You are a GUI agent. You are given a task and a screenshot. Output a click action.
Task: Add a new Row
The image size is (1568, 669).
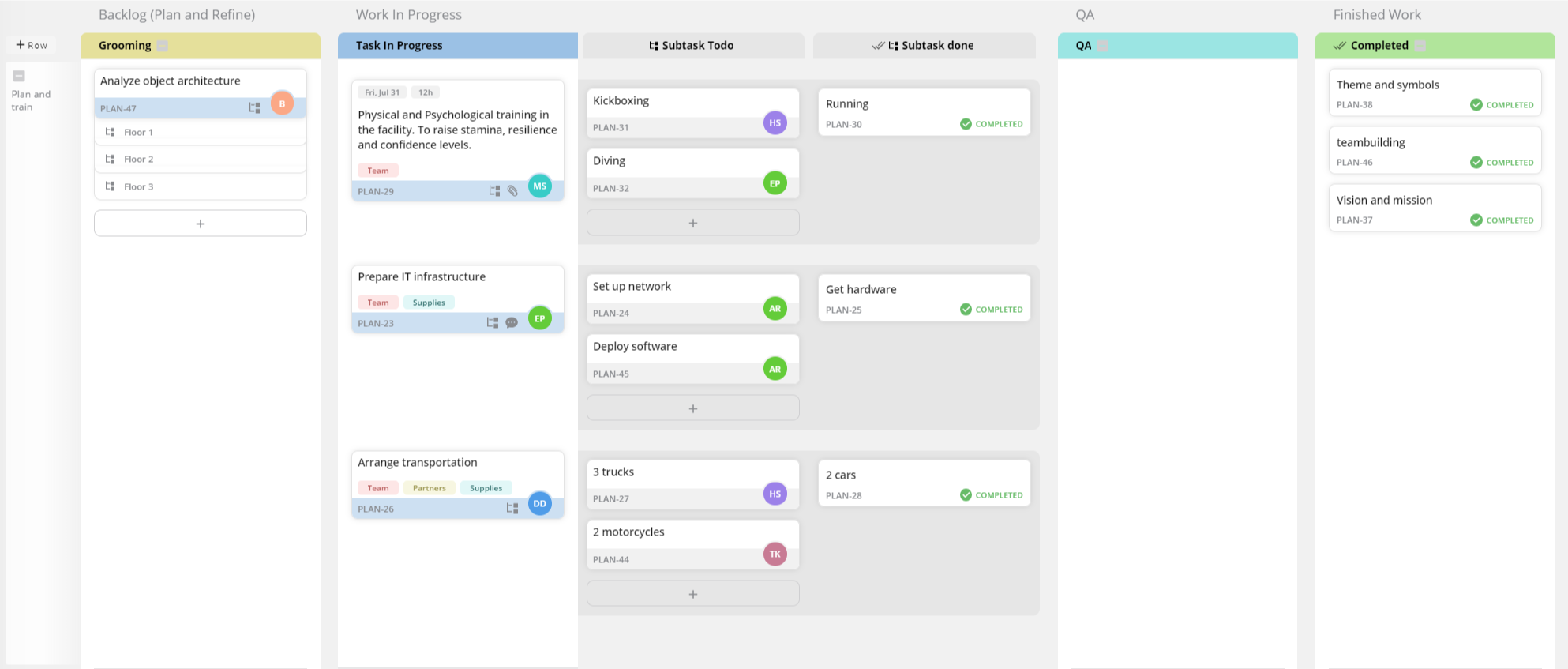click(x=32, y=45)
